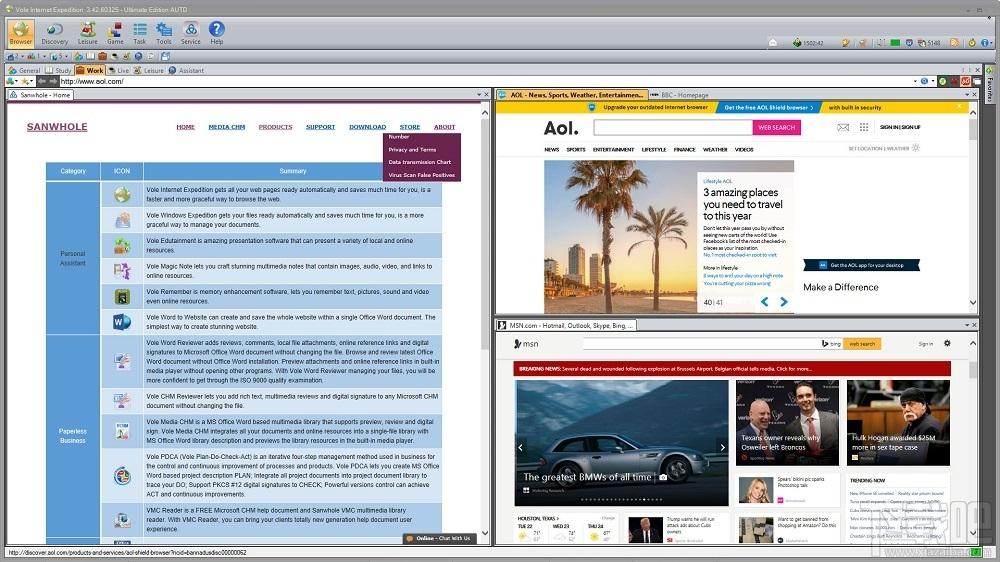The width and height of the screenshot is (1000, 562).
Task: Click the MSN Sign in link
Action: (925, 344)
